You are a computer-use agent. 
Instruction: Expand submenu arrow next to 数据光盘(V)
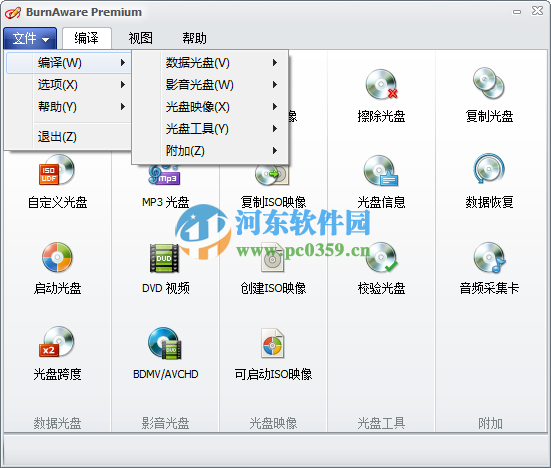[x=275, y=63]
